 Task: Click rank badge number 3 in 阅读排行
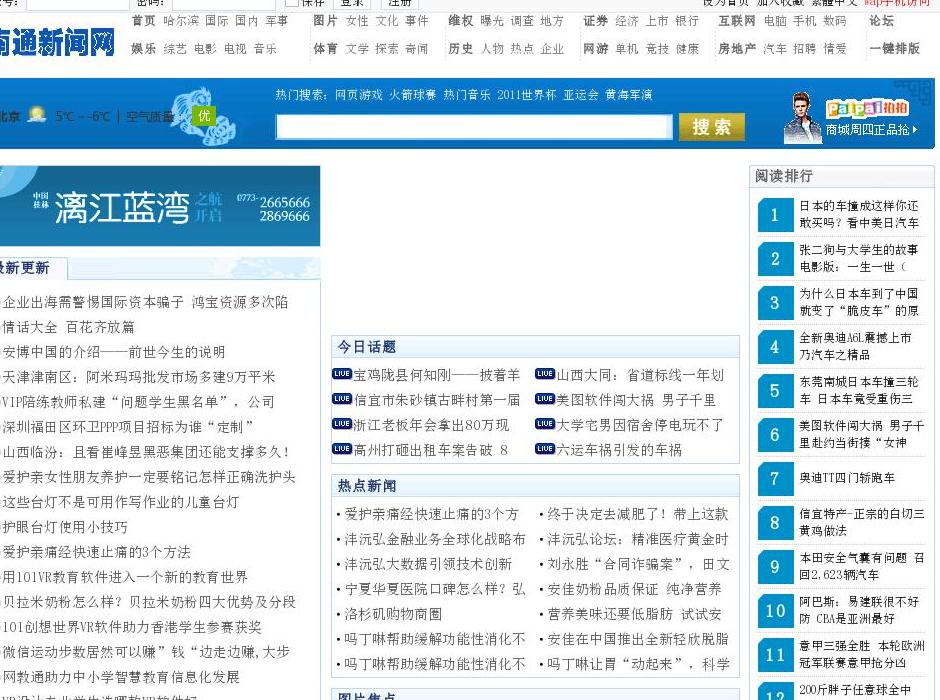point(775,303)
